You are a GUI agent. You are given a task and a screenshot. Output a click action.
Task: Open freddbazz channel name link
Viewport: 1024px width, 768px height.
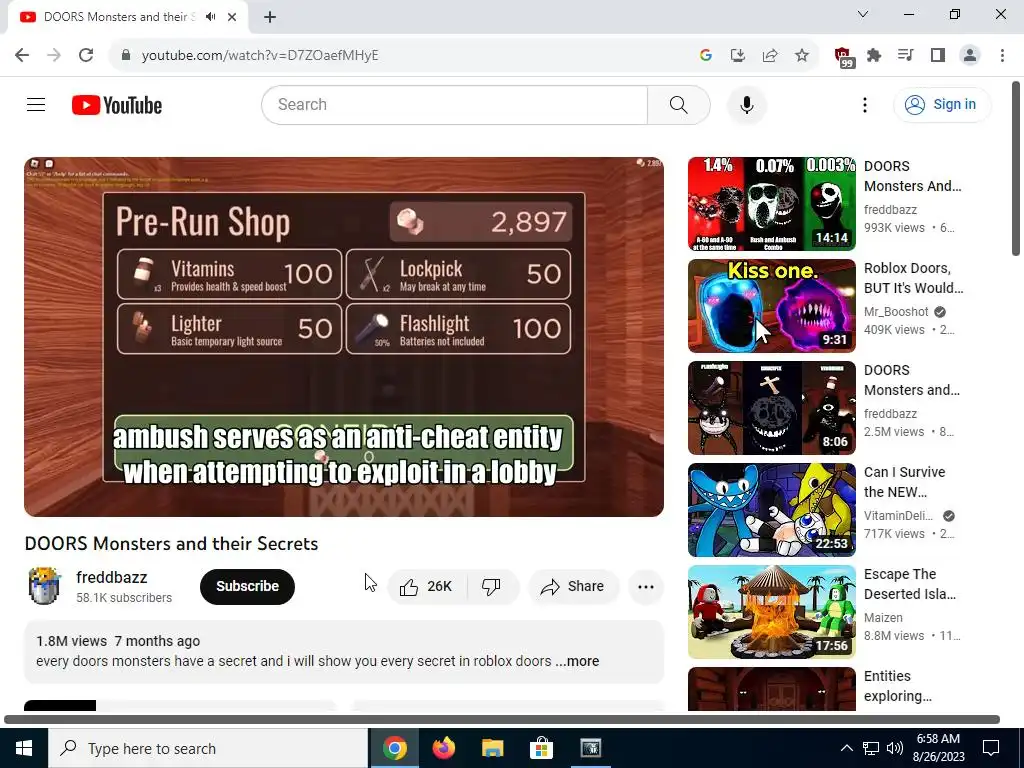112,577
